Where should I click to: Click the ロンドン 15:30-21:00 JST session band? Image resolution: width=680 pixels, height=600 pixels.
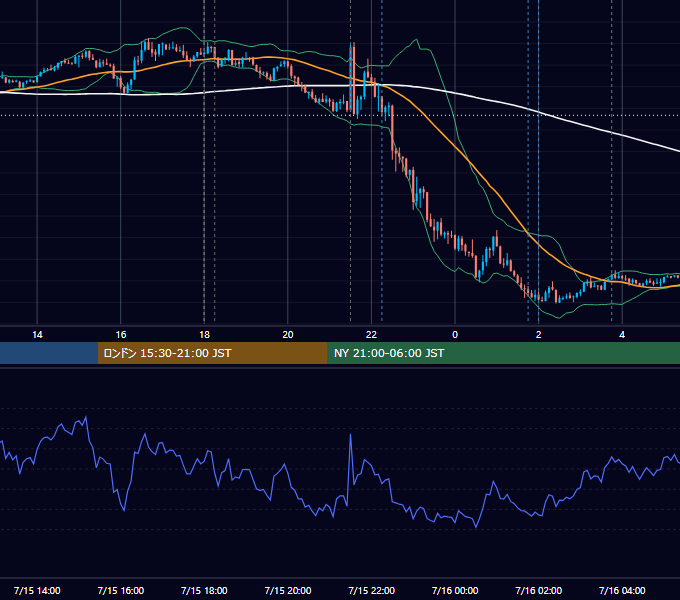[212, 353]
